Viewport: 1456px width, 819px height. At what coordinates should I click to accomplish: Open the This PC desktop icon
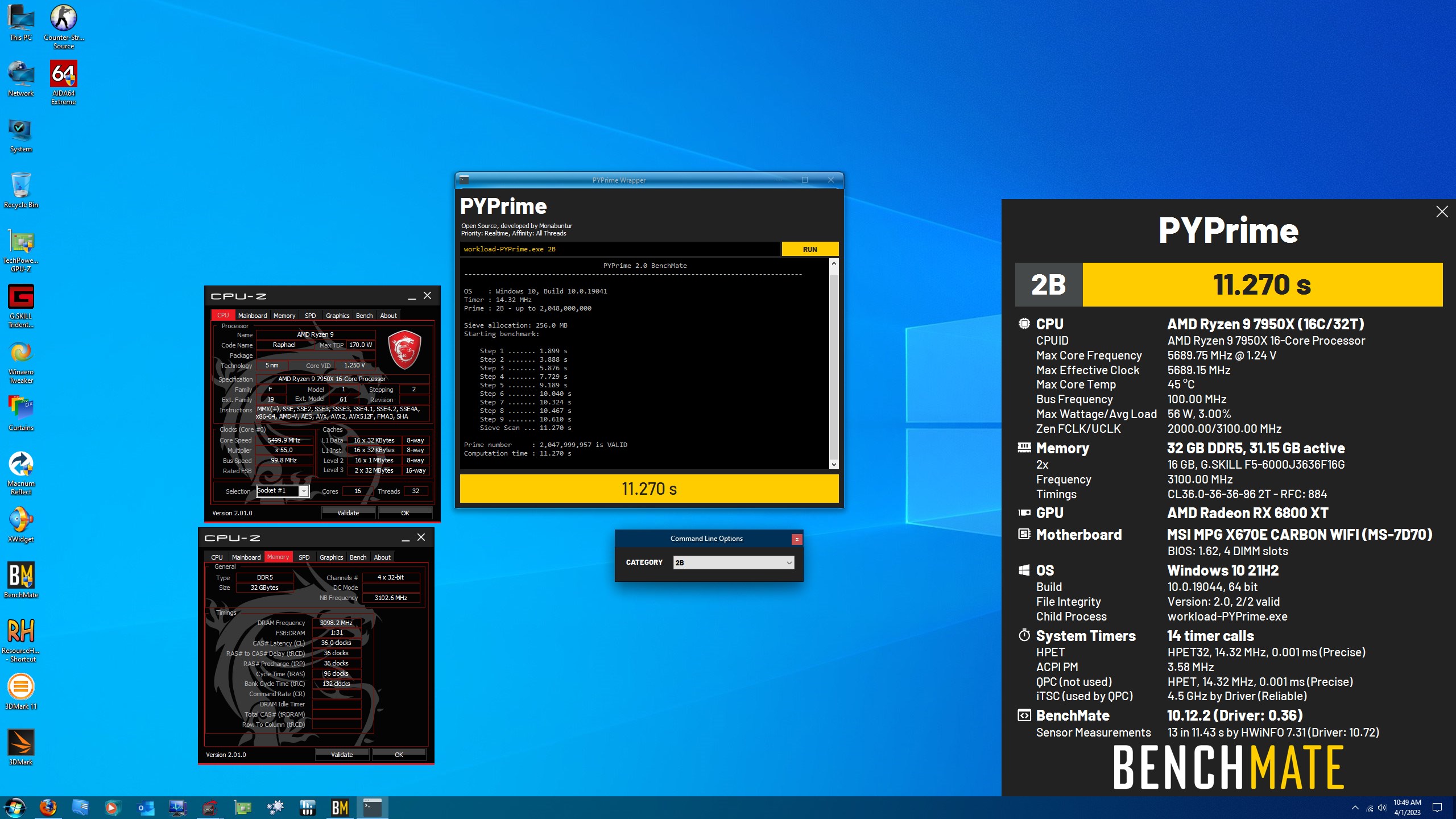coord(21,23)
